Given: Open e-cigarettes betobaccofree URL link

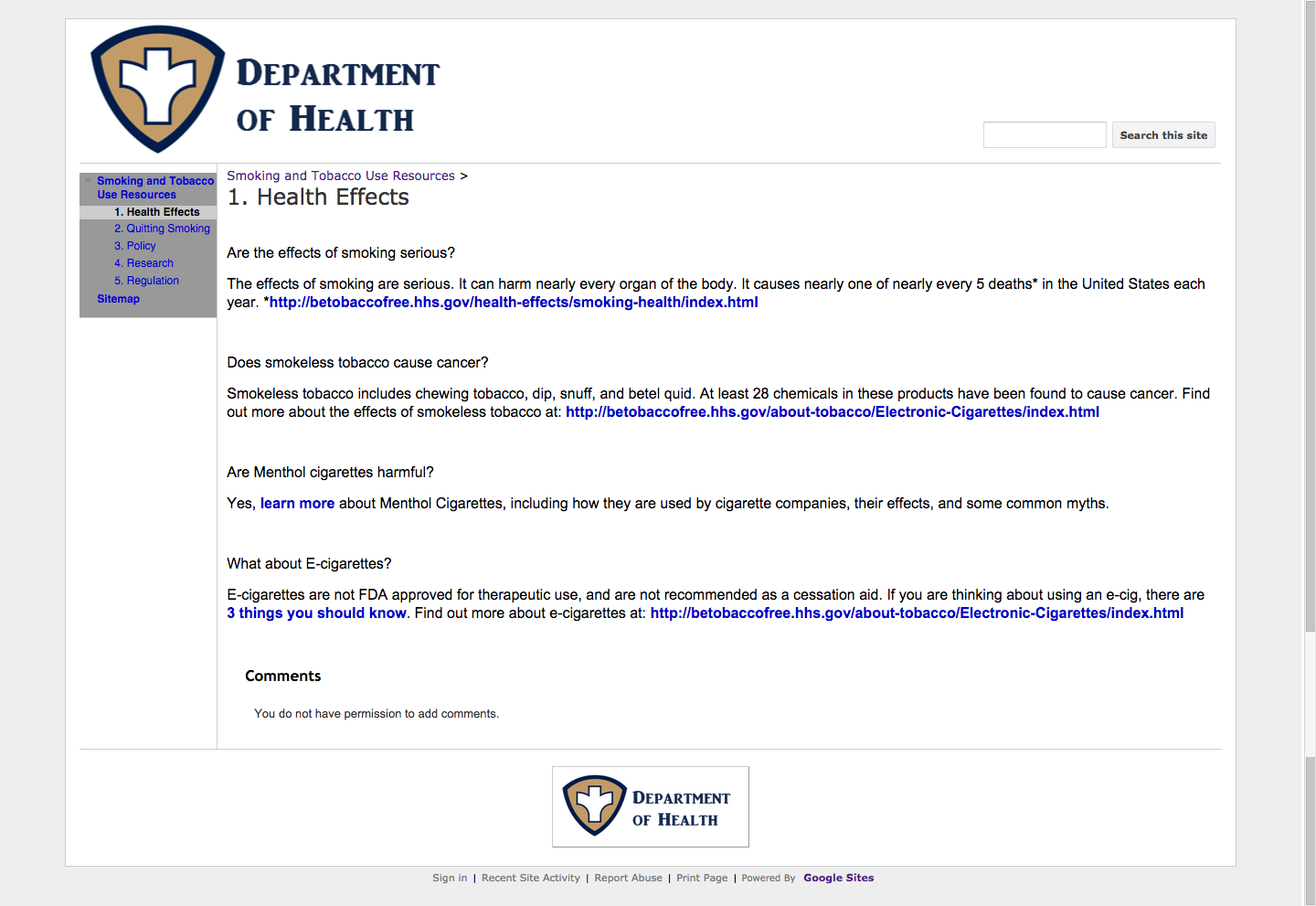Looking at the screenshot, I should (x=917, y=613).
